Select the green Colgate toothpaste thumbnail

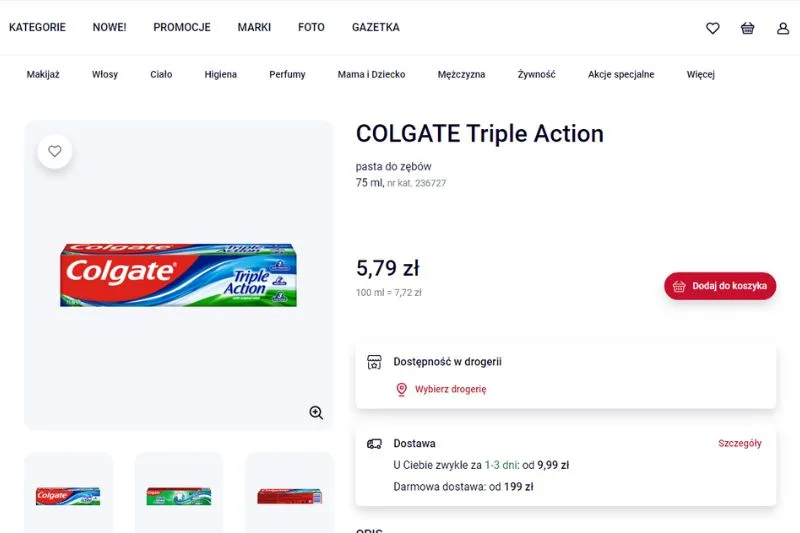[179, 495]
